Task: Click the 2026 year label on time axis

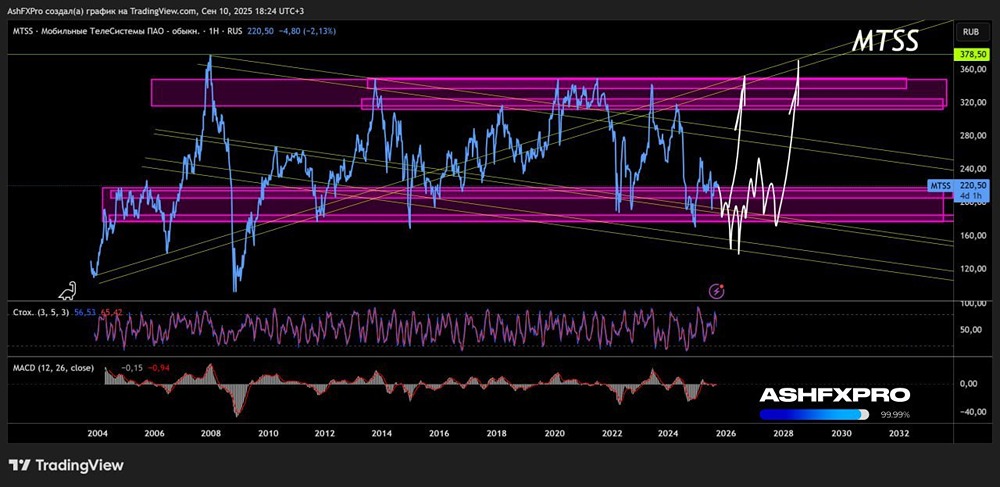Action: (724, 433)
